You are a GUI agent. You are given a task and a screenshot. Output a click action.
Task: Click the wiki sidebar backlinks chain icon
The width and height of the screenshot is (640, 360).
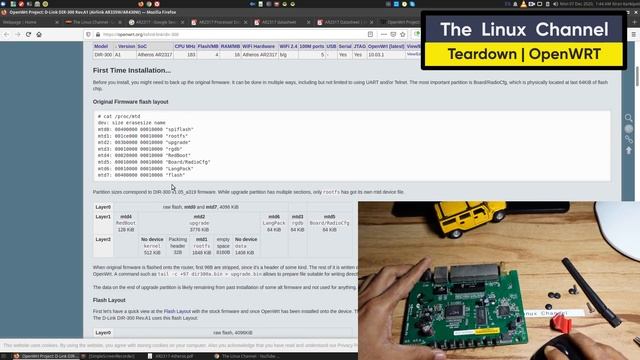[x=629, y=140]
